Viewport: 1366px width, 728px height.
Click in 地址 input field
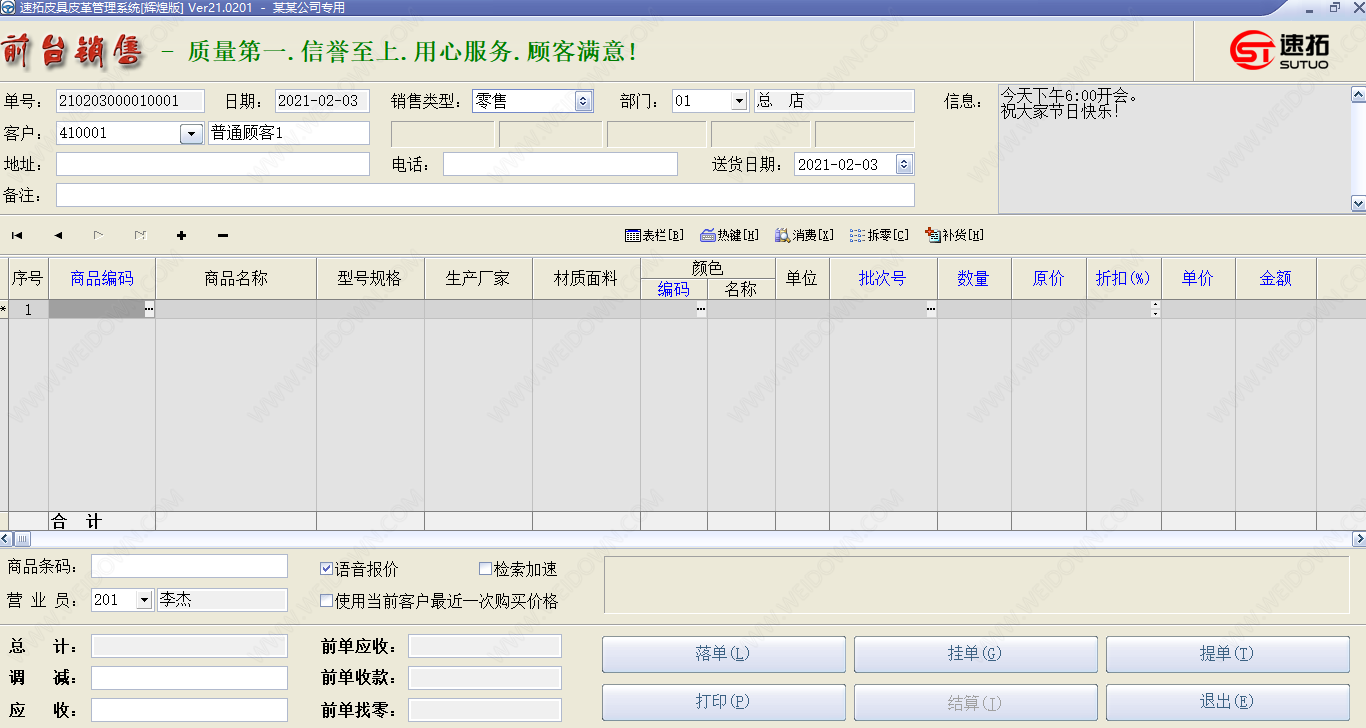point(213,164)
